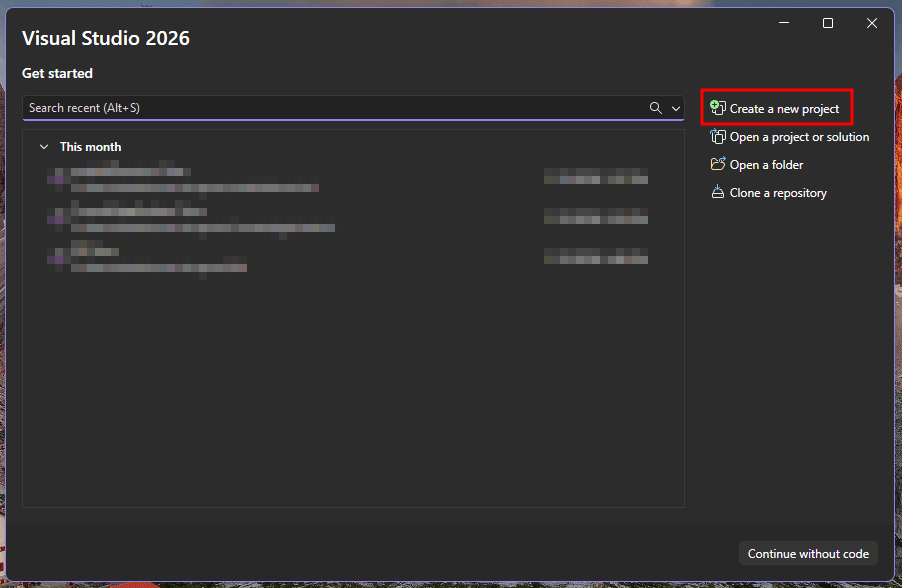Click the Open a project or solution icon
The image size is (902, 588).
pos(717,137)
